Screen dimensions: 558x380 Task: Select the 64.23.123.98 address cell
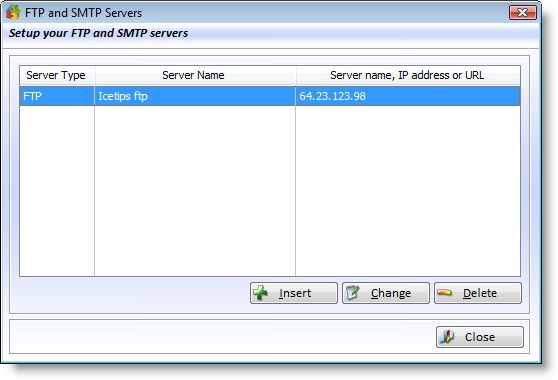point(408,96)
